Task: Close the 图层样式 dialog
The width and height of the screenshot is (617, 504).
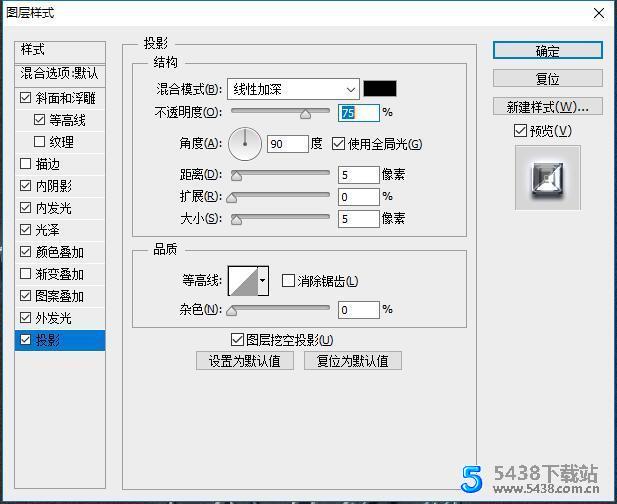Action: tap(599, 13)
